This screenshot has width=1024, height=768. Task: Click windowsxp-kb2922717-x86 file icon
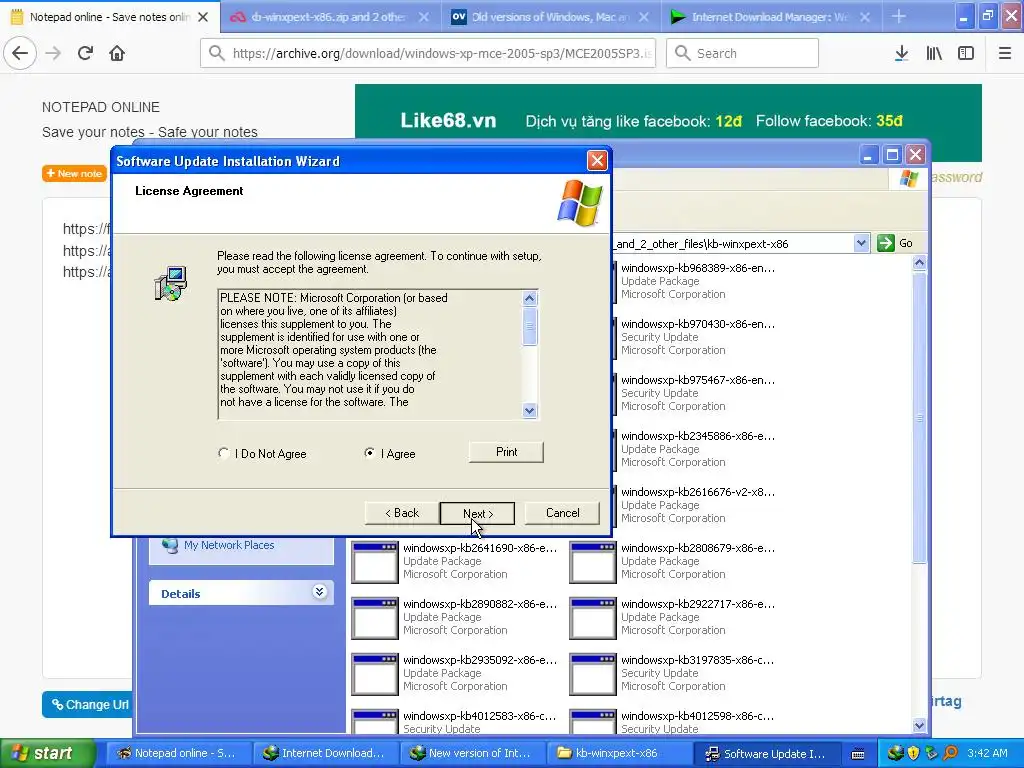click(592, 618)
